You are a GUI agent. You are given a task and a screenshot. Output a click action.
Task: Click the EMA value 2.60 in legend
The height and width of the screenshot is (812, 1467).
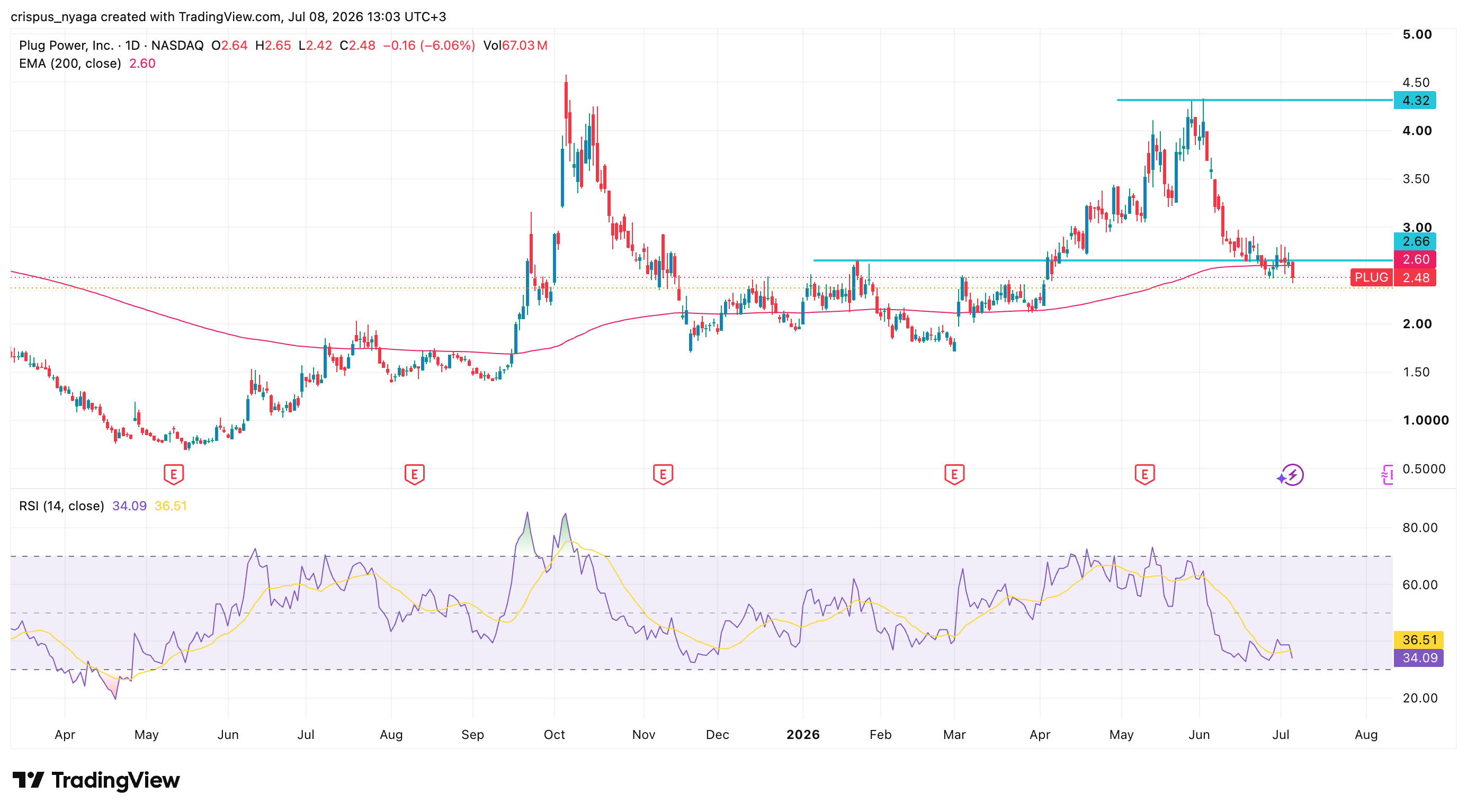coord(142,64)
